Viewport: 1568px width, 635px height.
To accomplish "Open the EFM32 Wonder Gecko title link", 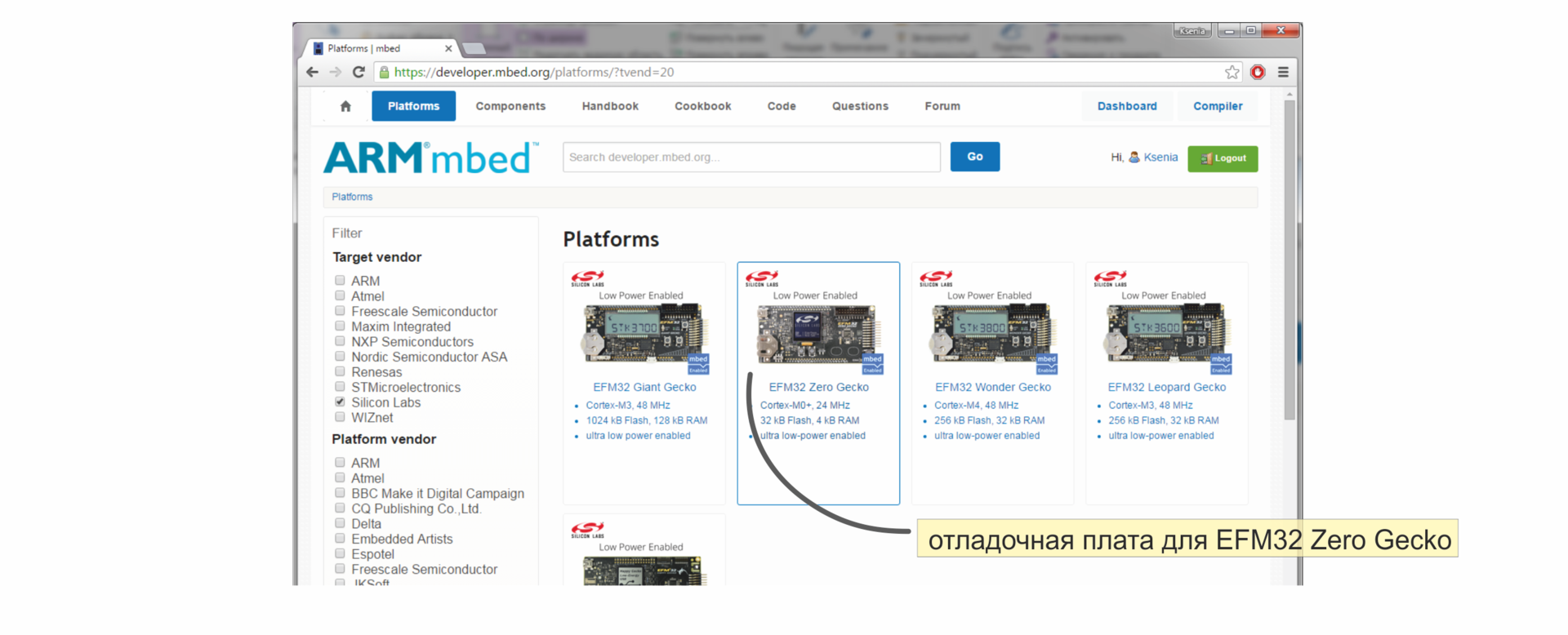I will click(993, 387).
